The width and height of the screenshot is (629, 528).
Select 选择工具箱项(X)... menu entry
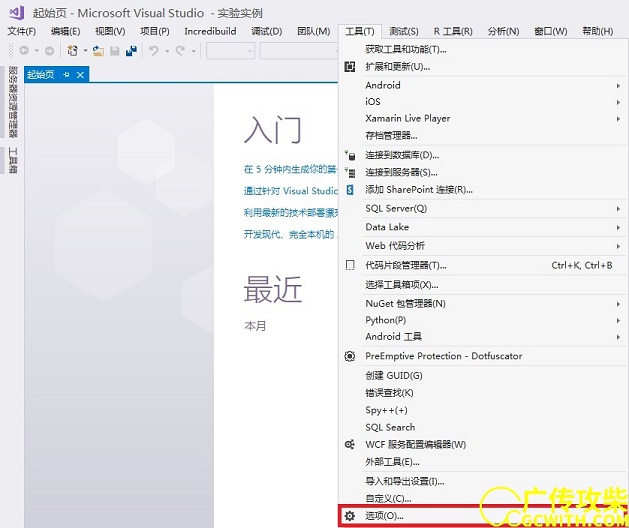483,284
